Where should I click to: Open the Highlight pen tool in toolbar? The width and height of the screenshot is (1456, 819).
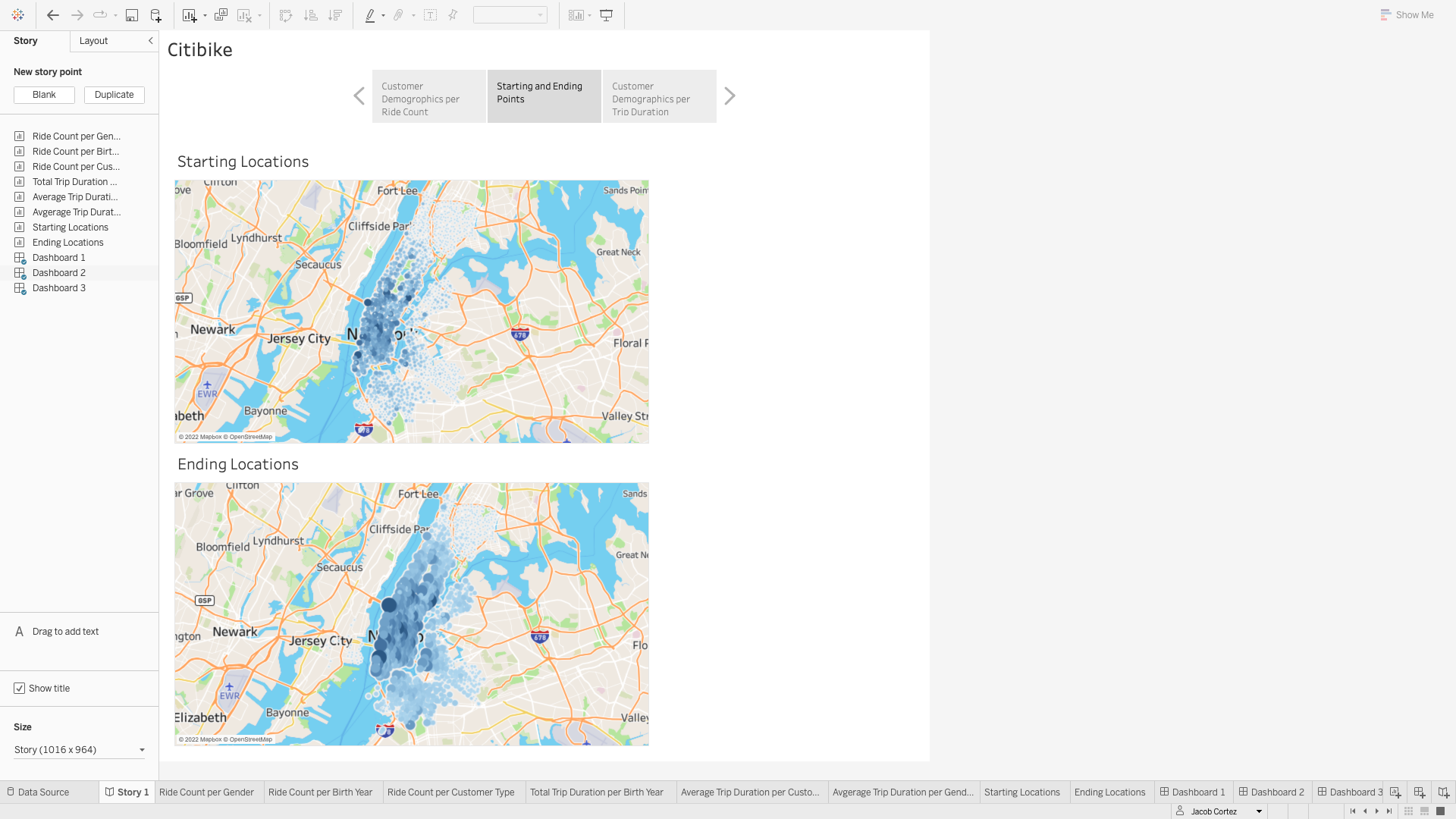click(372, 14)
